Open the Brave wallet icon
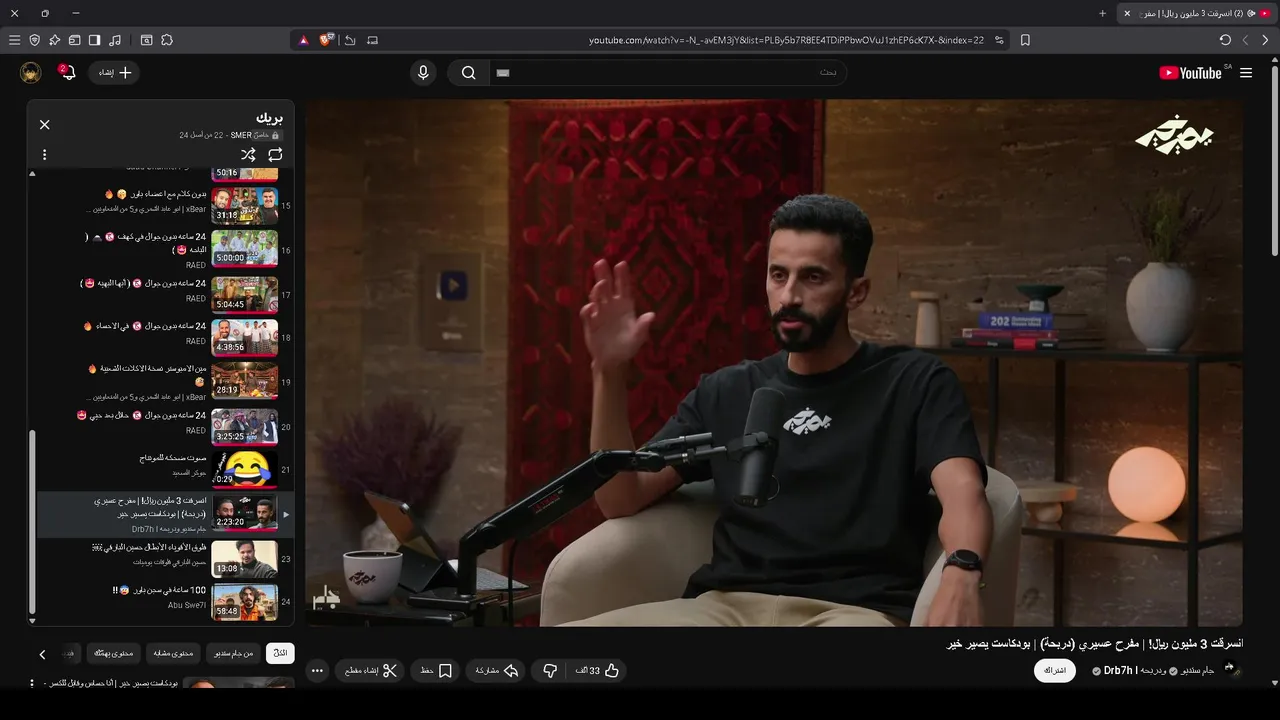1280x720 pixels. (x=75, y=40)
